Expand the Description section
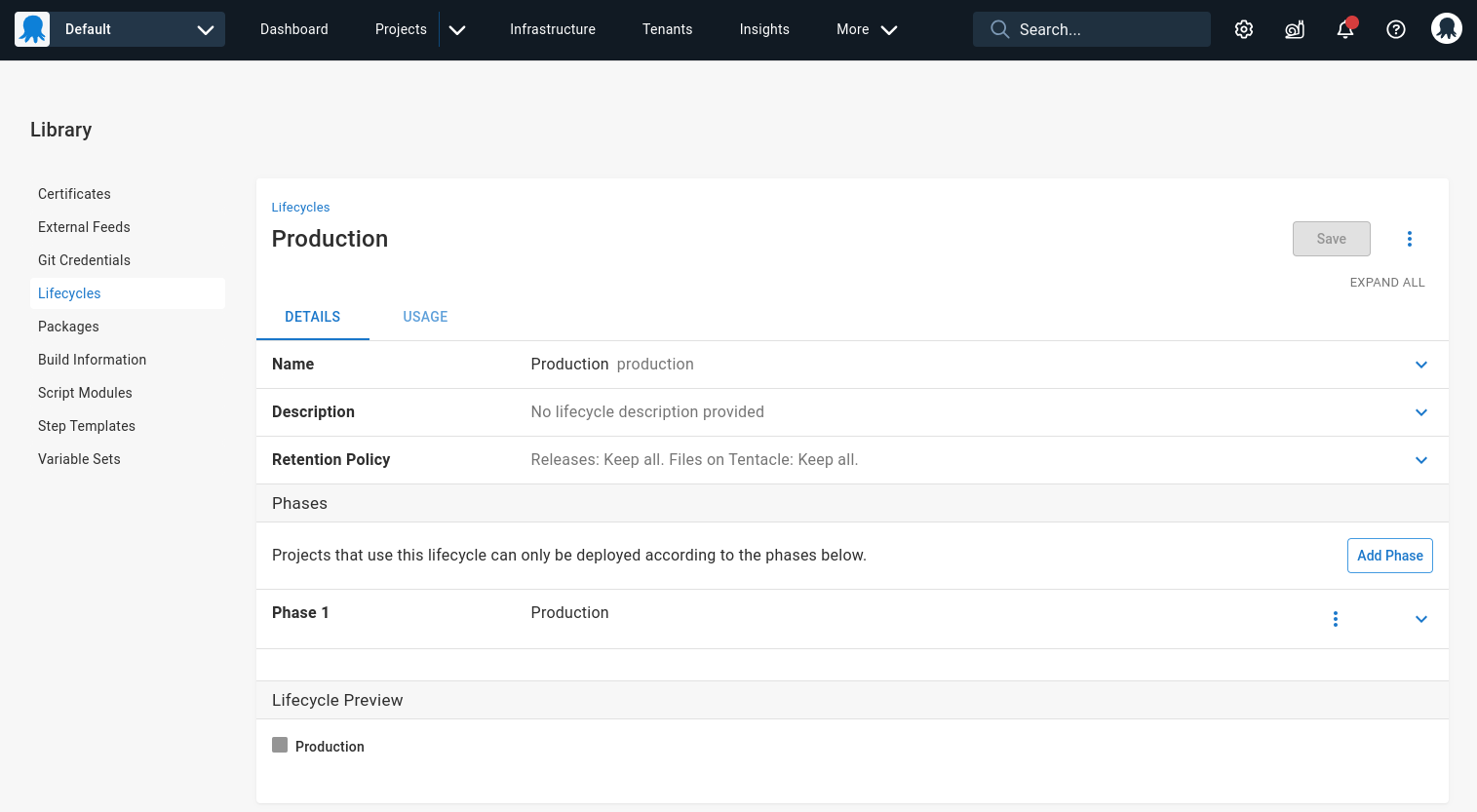The height and width of the screenshot is (812, 1477). pyautogui.click(x=1421, y=412)
